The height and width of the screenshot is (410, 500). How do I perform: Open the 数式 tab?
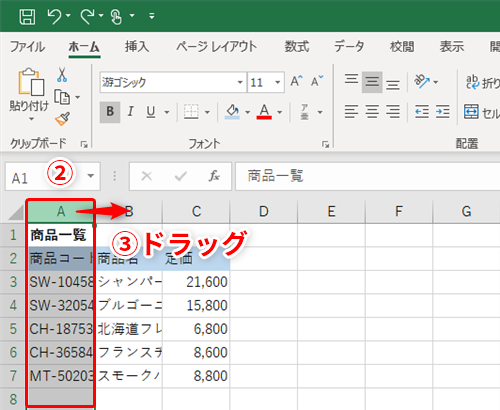tap(297, 47)
